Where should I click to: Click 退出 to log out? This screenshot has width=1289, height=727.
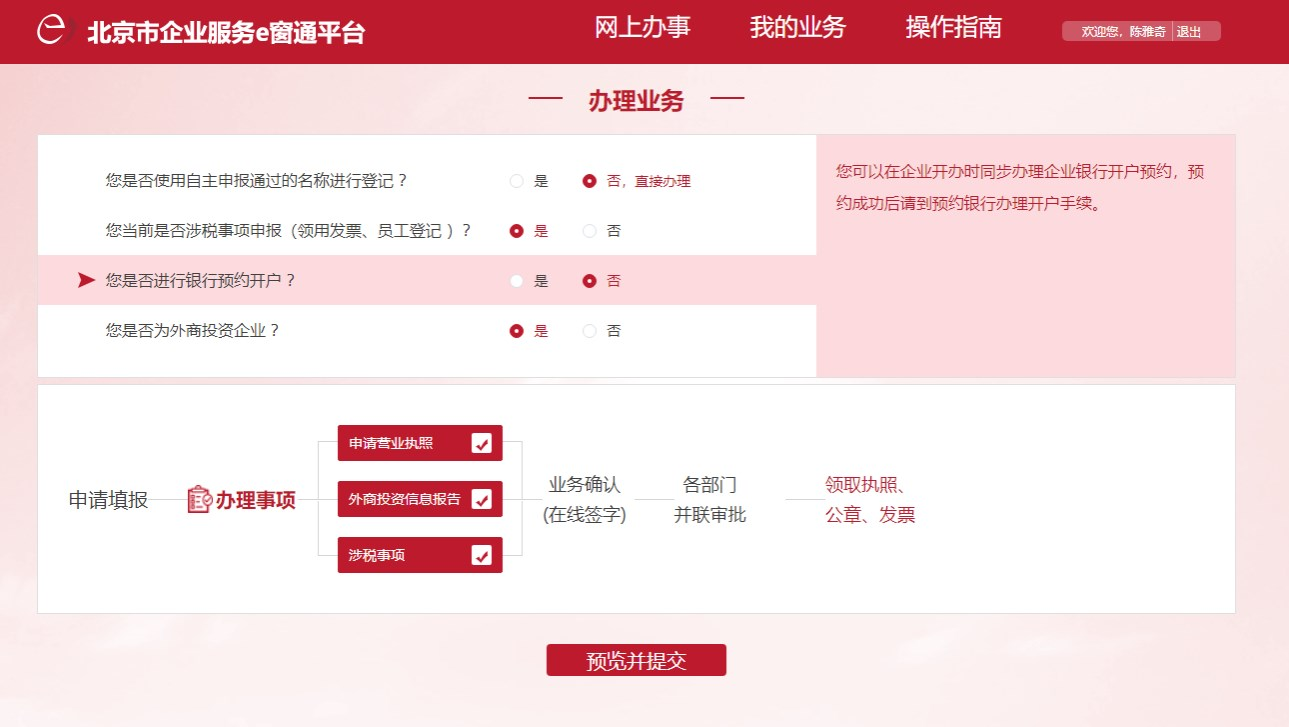[1189, 32]
